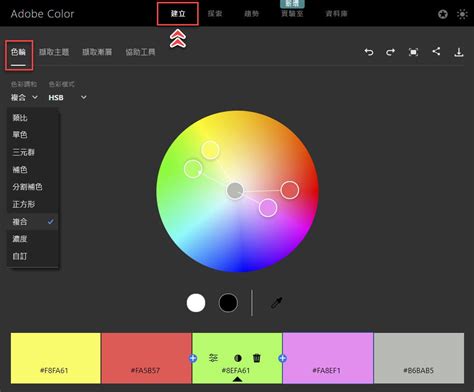
Task: Click the #8EFA61 hex value text
Action: 236,370
